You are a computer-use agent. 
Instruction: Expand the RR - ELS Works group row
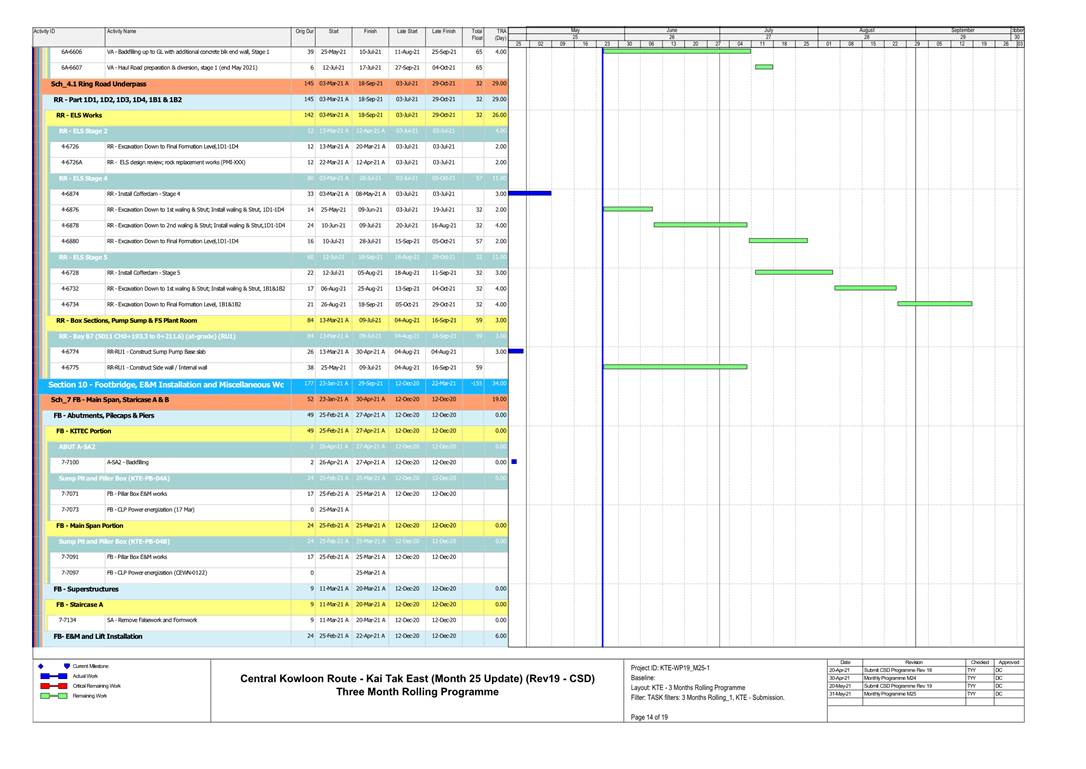coord(79,115)
